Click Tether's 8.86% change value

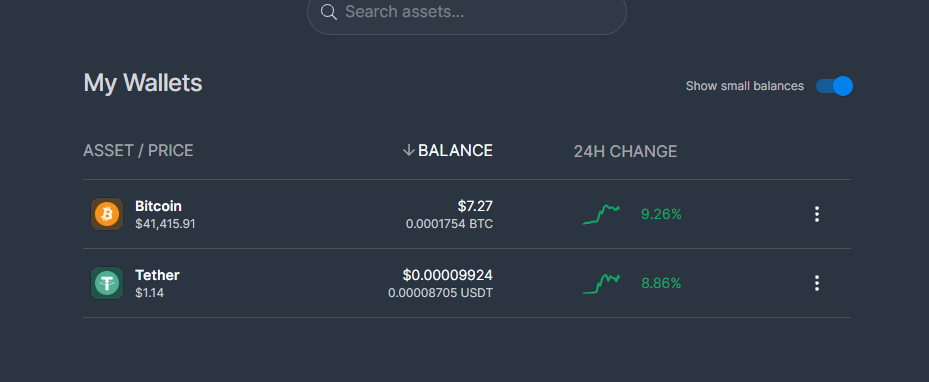[661, 284]
